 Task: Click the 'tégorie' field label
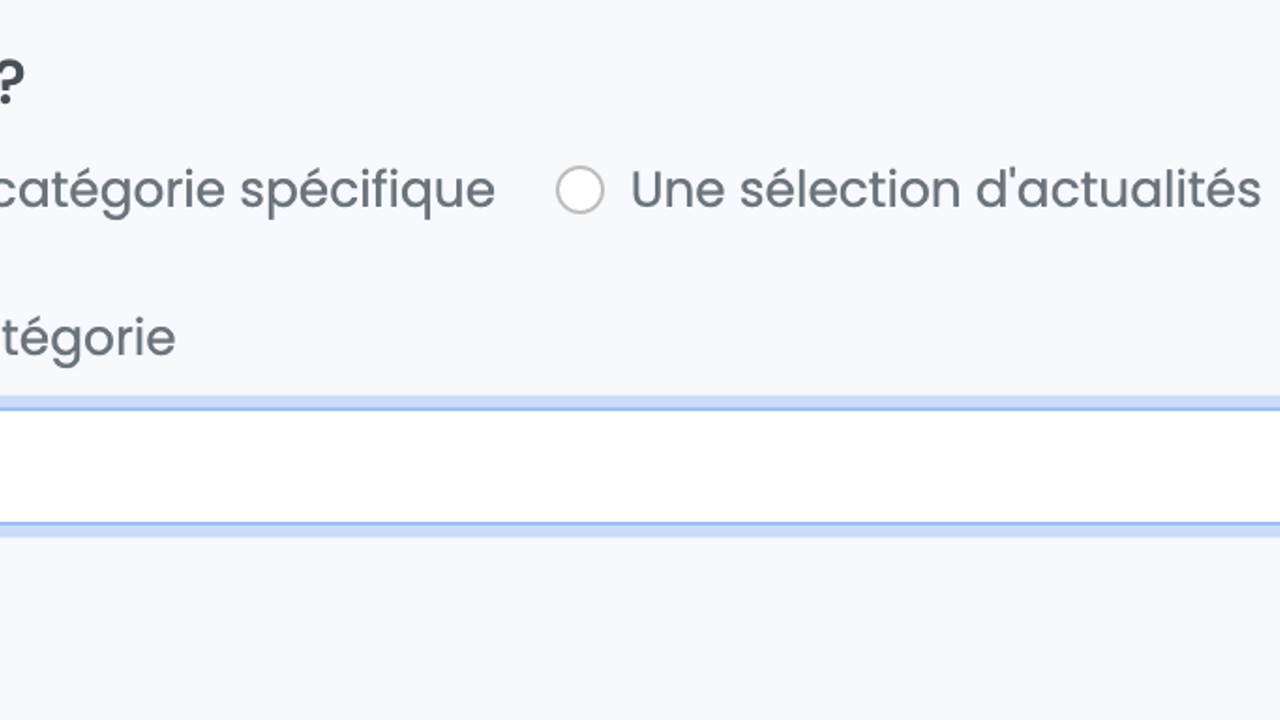[x=86, y=338]
